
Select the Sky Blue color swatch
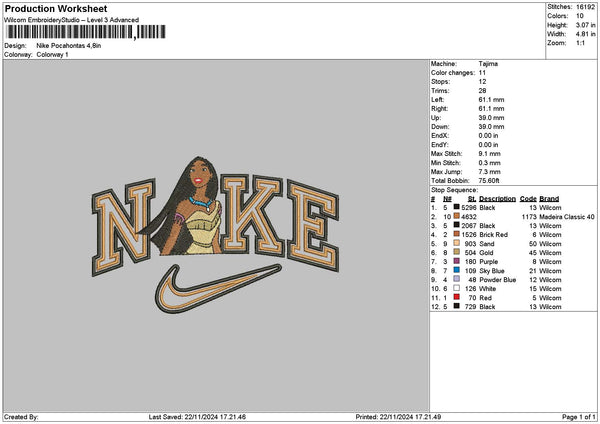click(x=457, y=270)
